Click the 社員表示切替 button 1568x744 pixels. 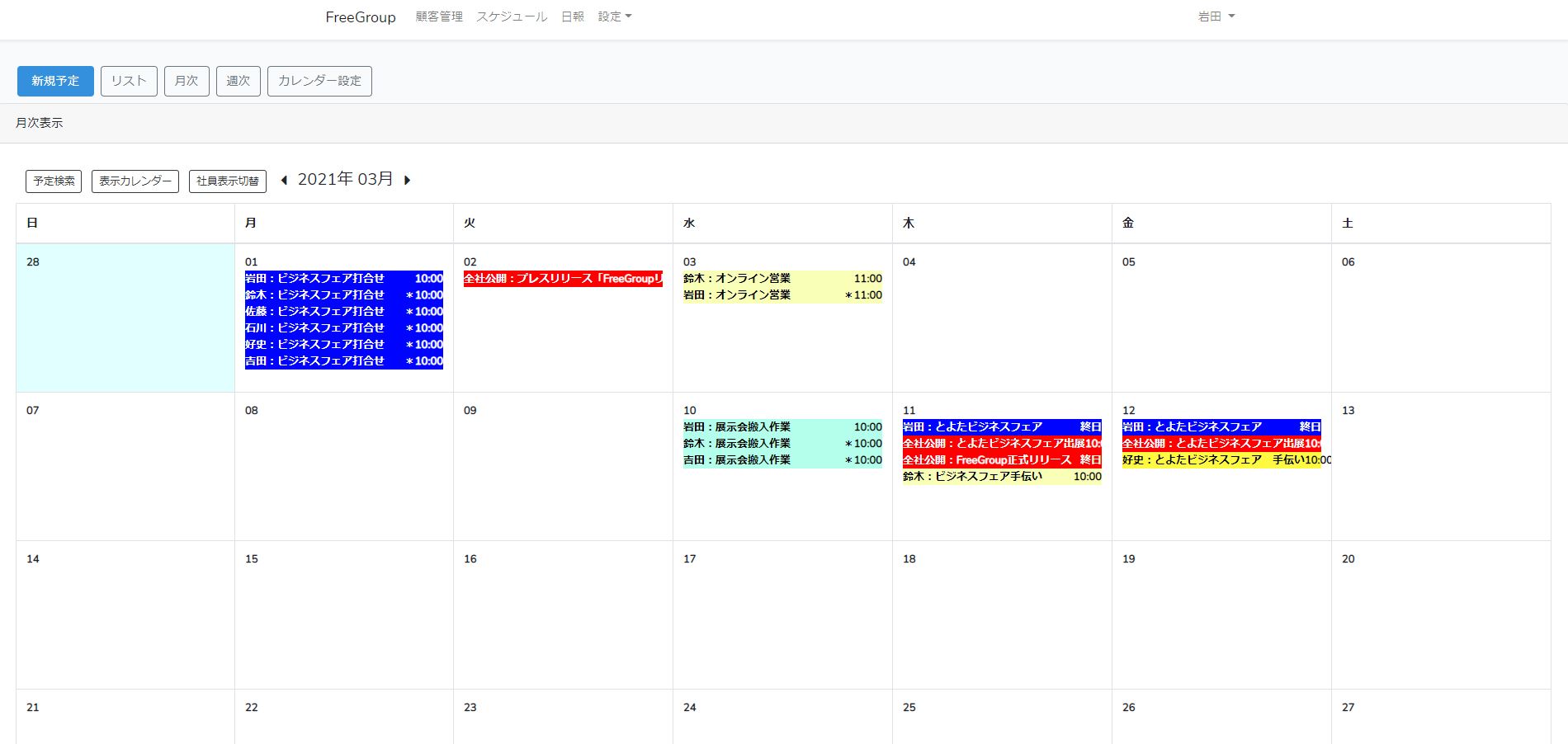coord(228,181)
